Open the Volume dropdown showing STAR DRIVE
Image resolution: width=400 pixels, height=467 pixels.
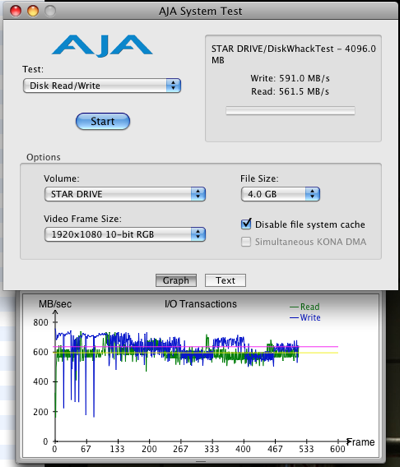pos(125,194)
